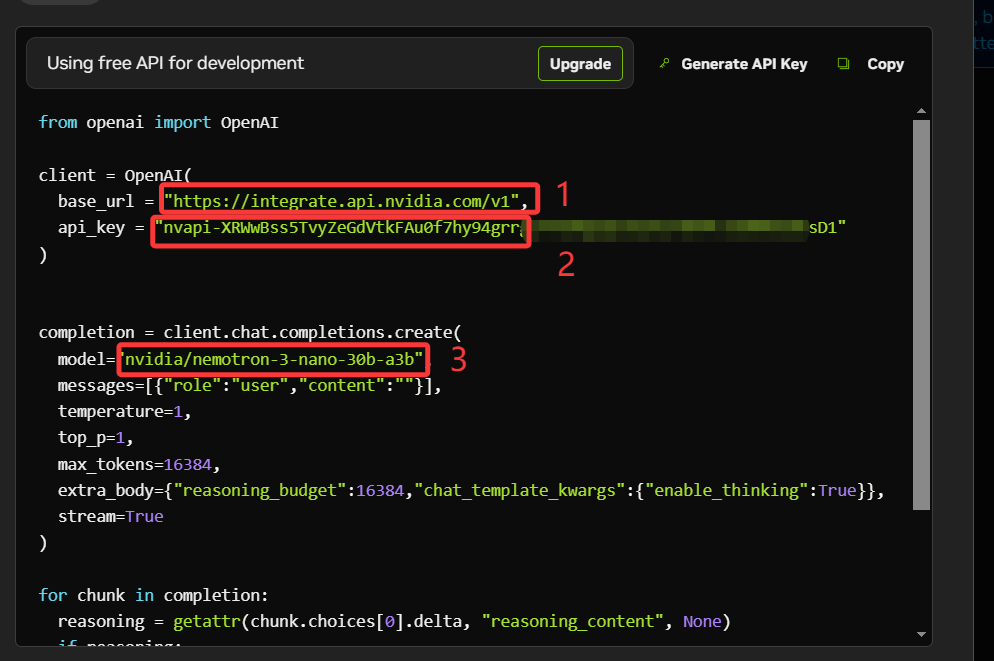This screenshot has width=994, height=661.
Task: Click the vertical scrollbar thumb of code panel
Action: click(921, 314)
